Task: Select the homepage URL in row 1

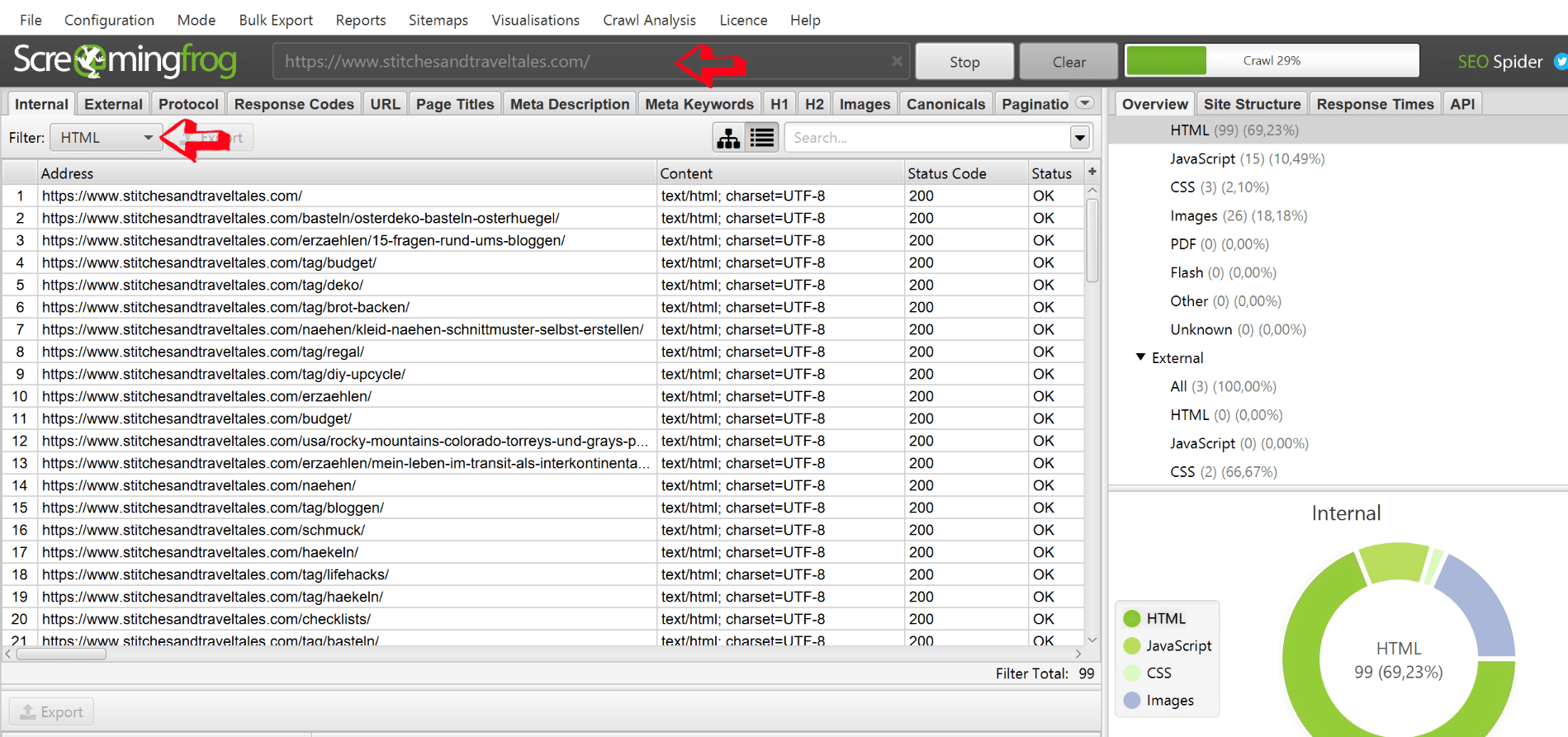Action: pos(543,196)
